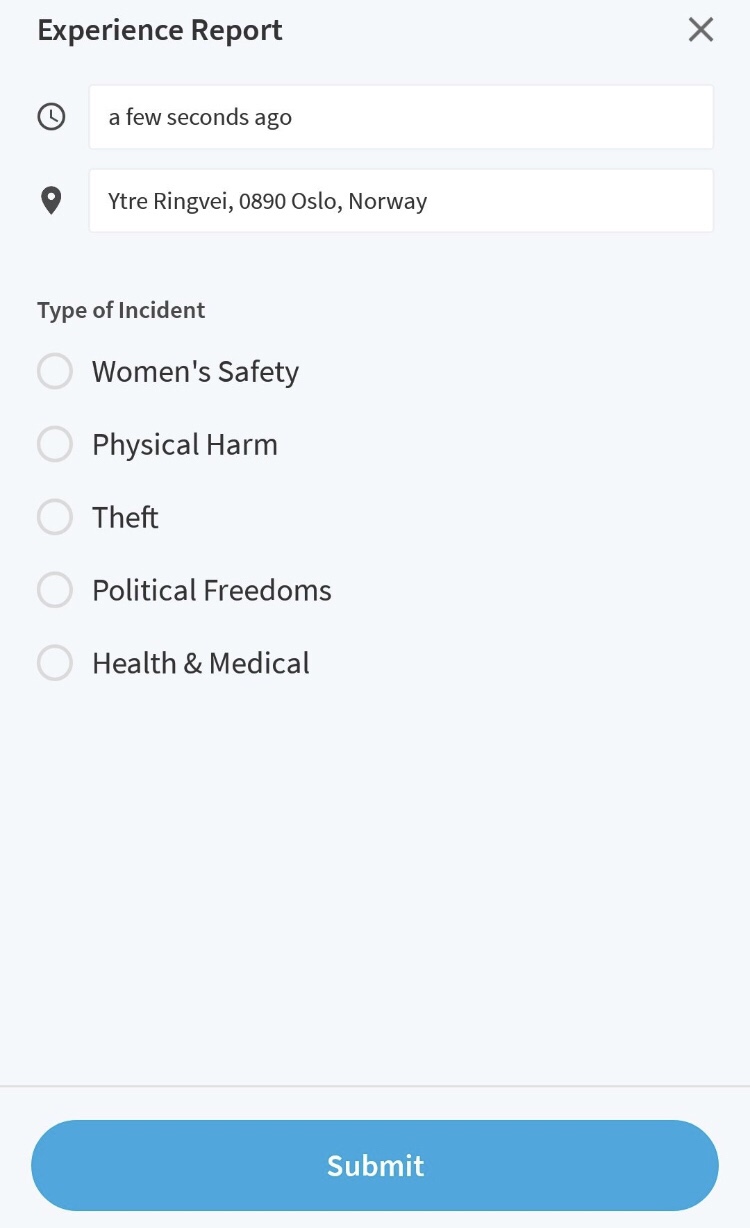750x1228 pixels.
Task: Click the Theft text label
Action: (124, 517)
